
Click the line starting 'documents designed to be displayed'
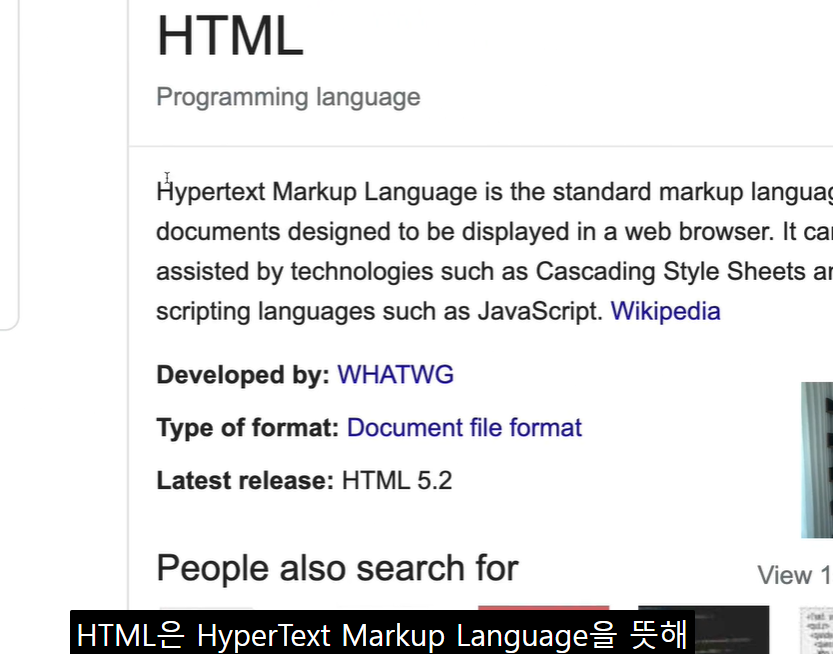pos(495,232)
